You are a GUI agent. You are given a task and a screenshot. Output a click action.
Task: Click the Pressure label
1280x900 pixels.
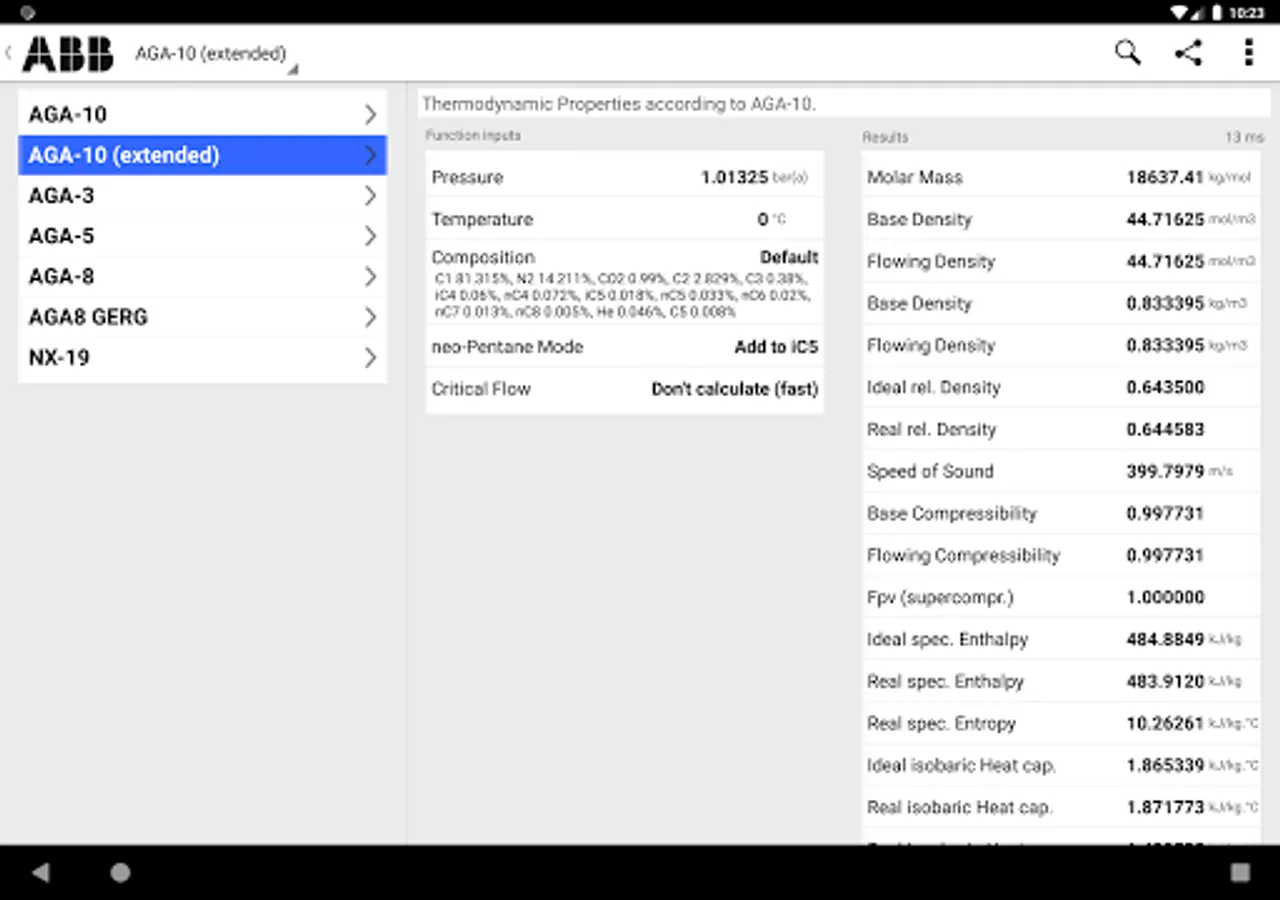(x=467, y=177)
